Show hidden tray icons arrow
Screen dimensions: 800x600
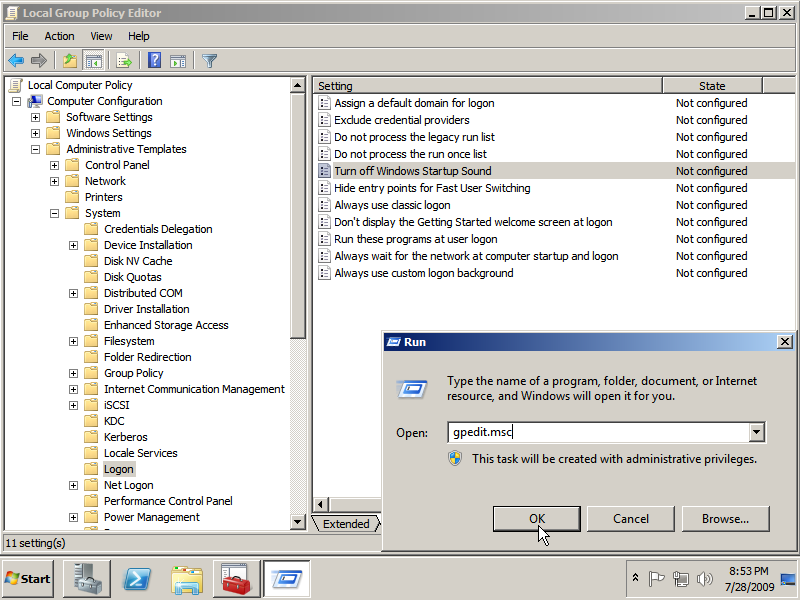(x=635, y=578)
